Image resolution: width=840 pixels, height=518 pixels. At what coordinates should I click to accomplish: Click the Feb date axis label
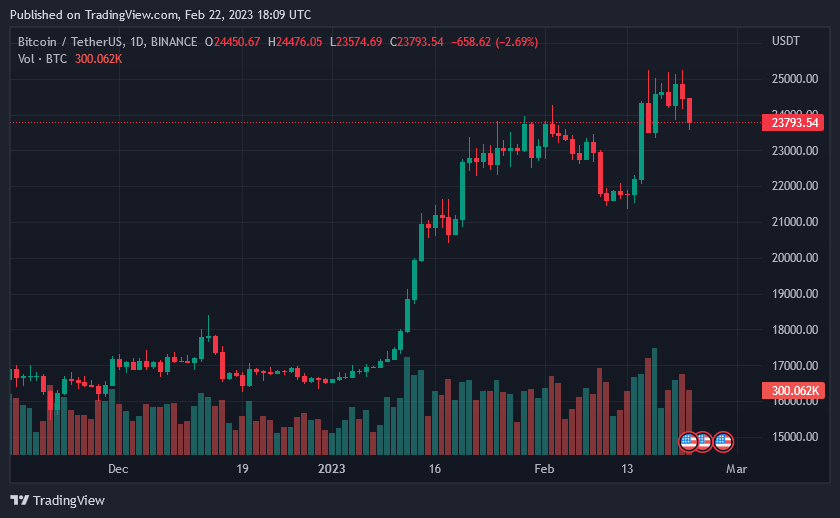544,469
